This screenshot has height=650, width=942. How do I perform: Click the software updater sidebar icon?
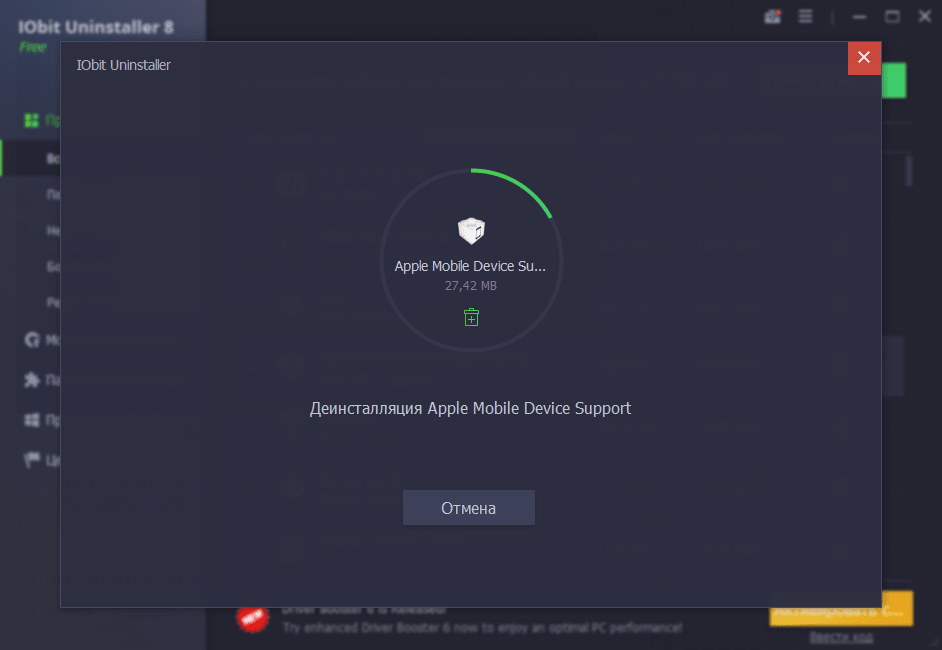coord(32,340)
